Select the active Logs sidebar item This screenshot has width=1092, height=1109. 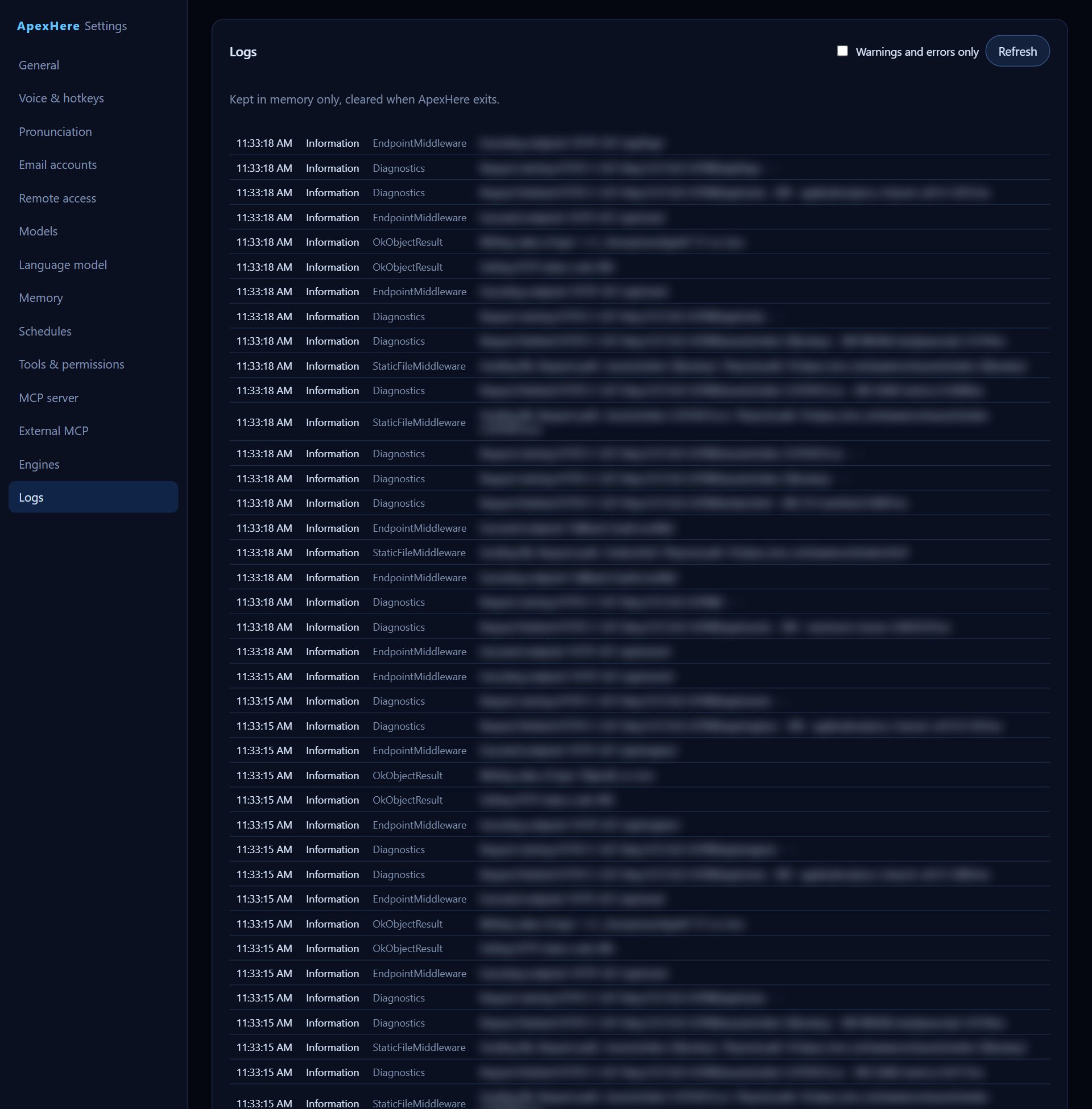tap(93, 497)
